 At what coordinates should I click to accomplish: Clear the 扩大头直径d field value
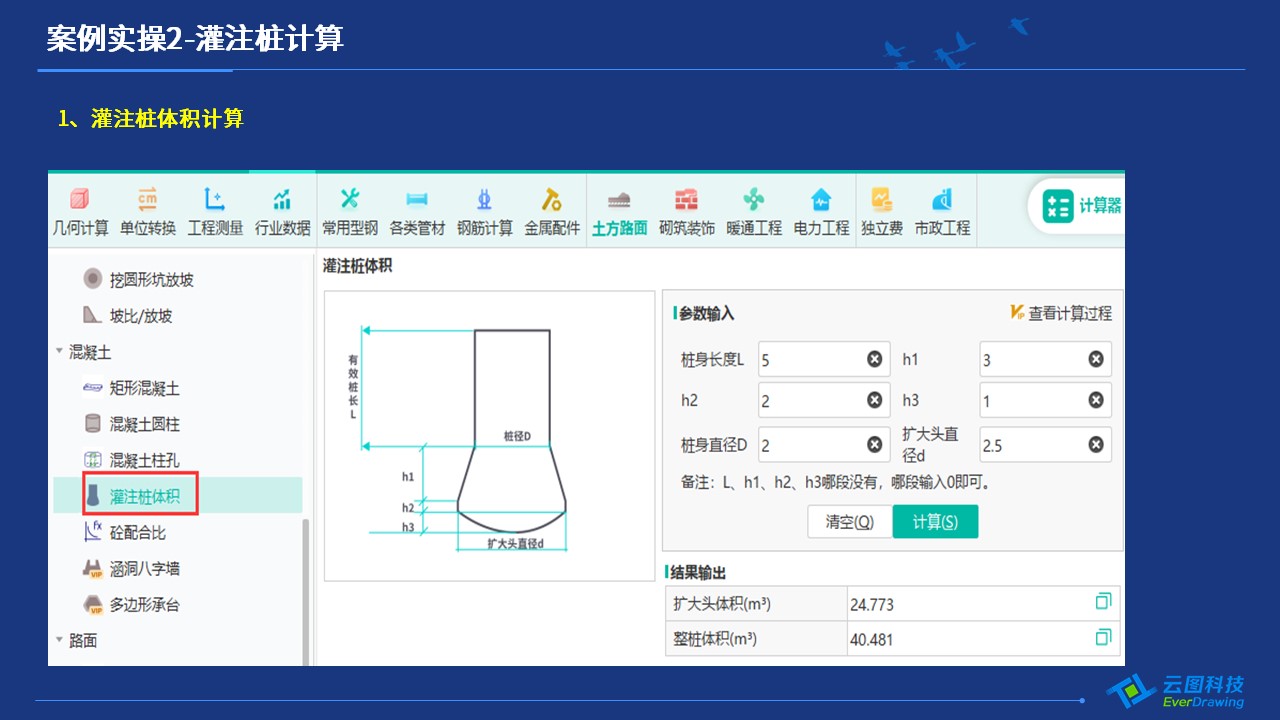[x=1096, y=445]
